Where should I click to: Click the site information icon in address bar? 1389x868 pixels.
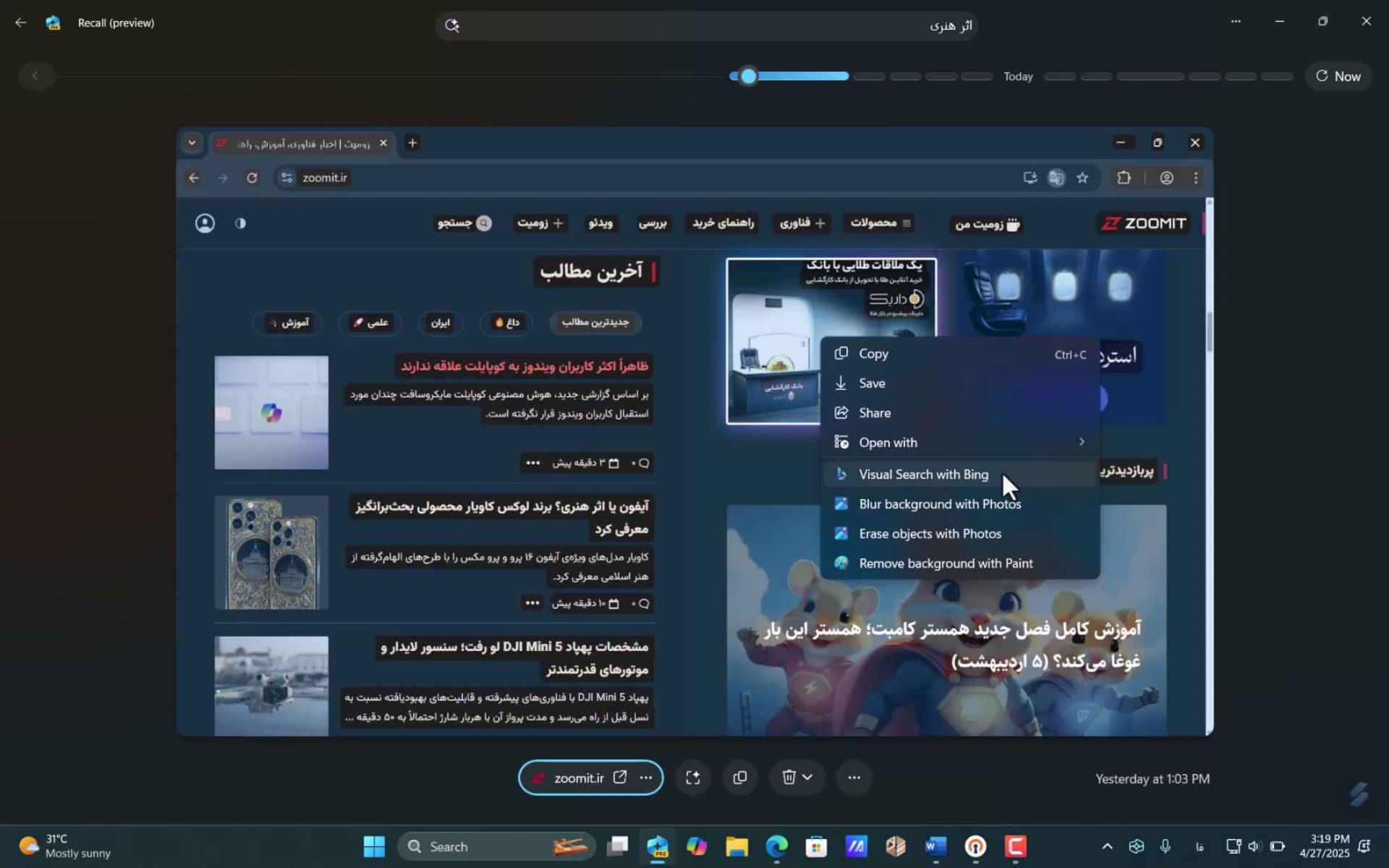pos(287,178)
